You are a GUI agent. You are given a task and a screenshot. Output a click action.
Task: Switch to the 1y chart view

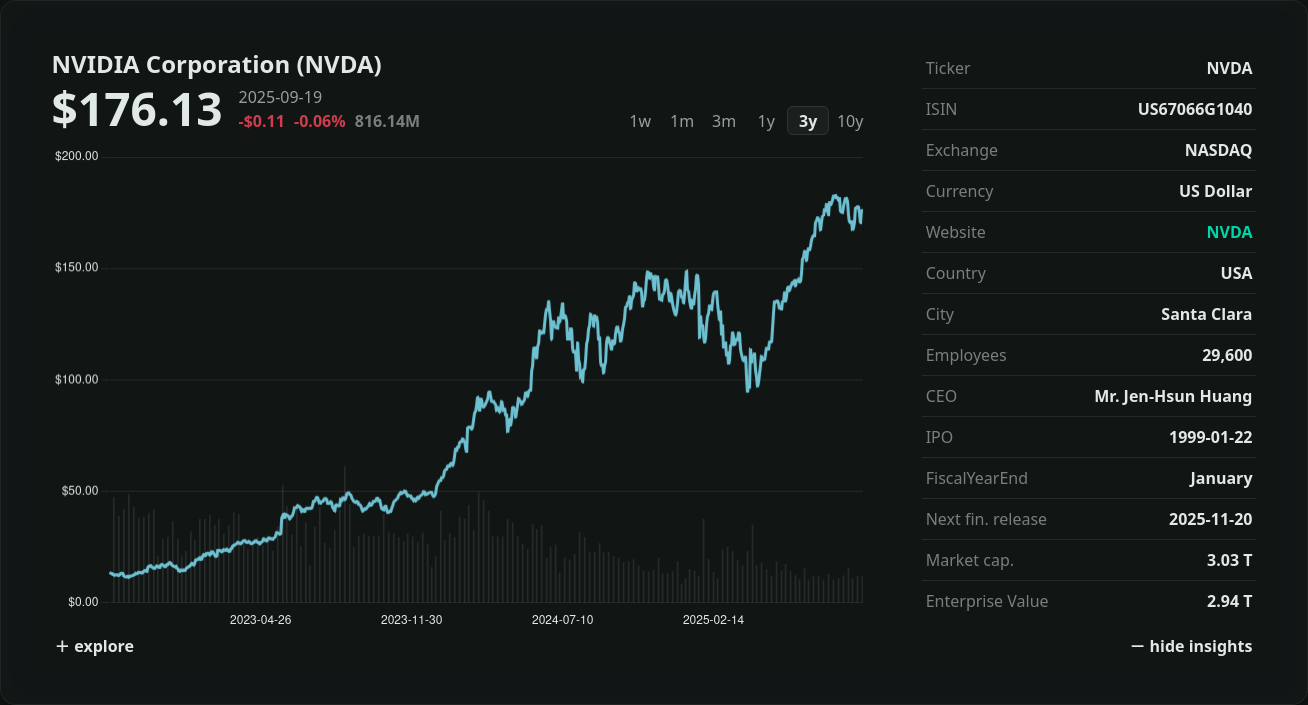765,121
